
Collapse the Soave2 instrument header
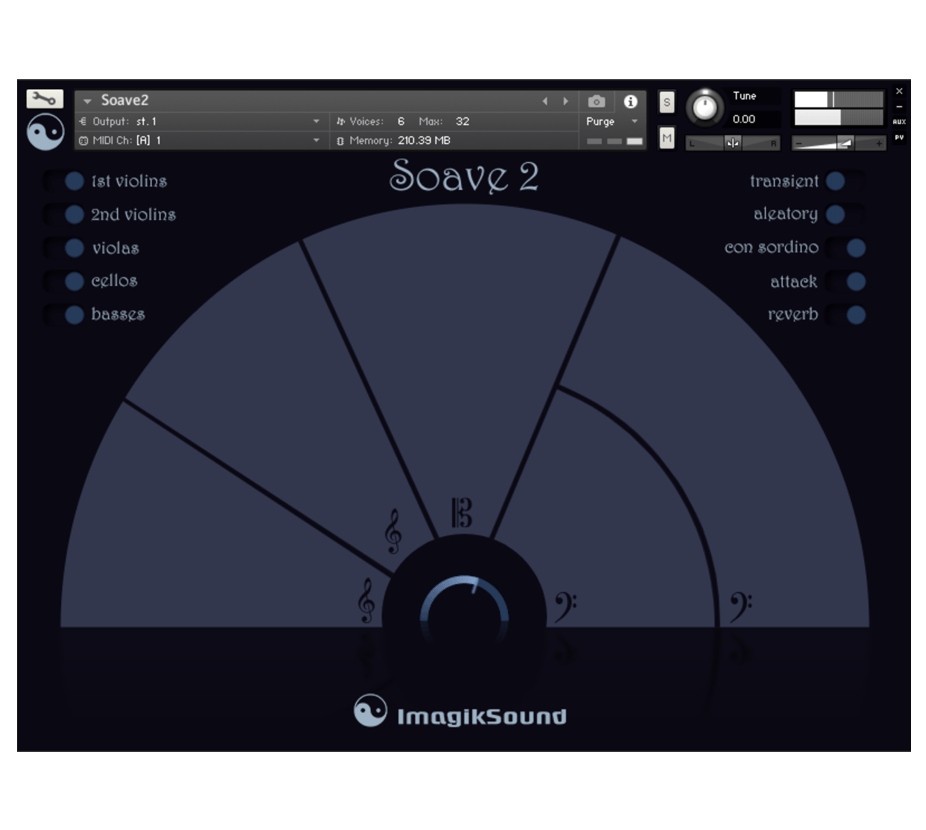pyautogui.click(x=85, y=100)
